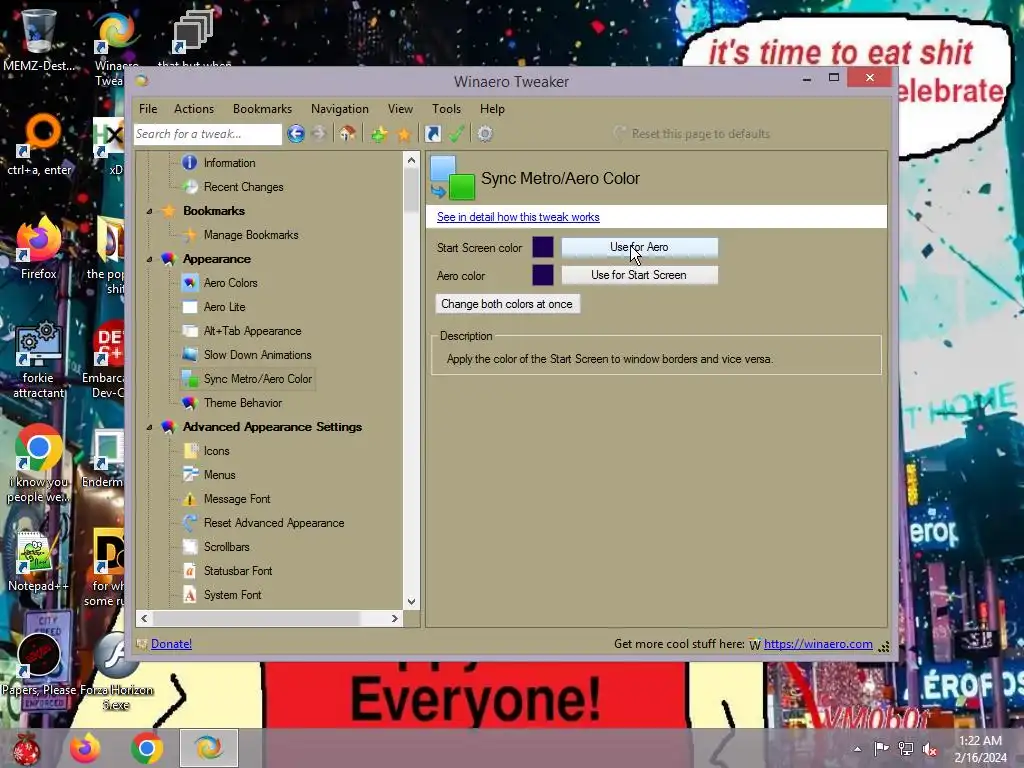Select the Notepad++ desktop icon
This screenshot has height=768, width=1024.
pos(39,562)
